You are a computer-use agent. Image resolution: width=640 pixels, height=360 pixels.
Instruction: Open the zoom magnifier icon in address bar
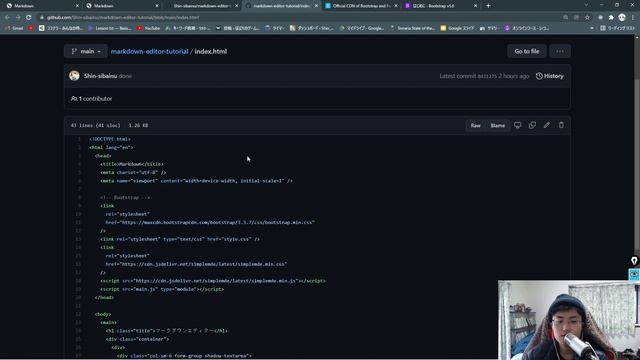click(x=565, y=18)
